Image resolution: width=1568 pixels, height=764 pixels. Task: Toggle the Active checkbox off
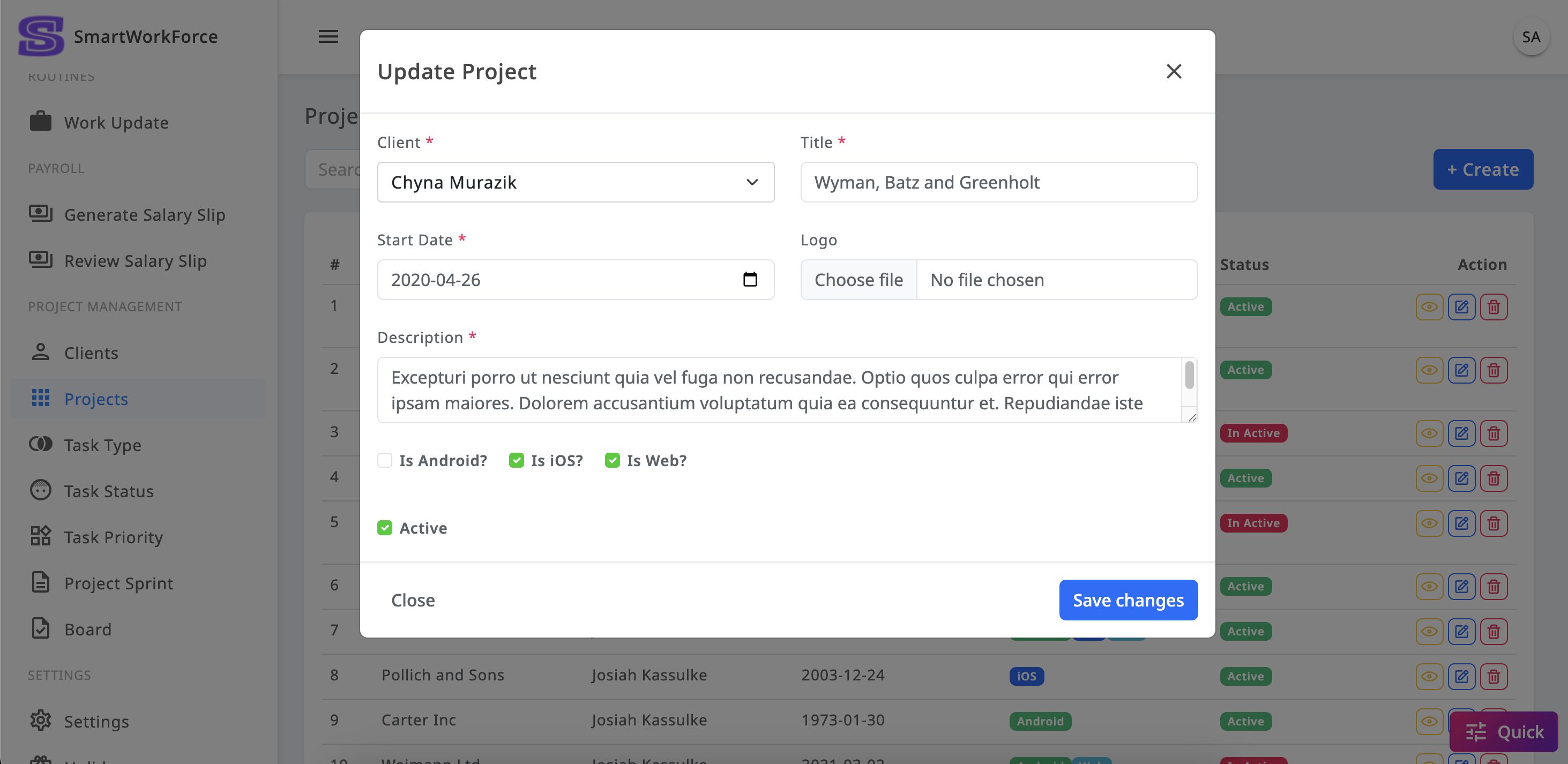385,528
